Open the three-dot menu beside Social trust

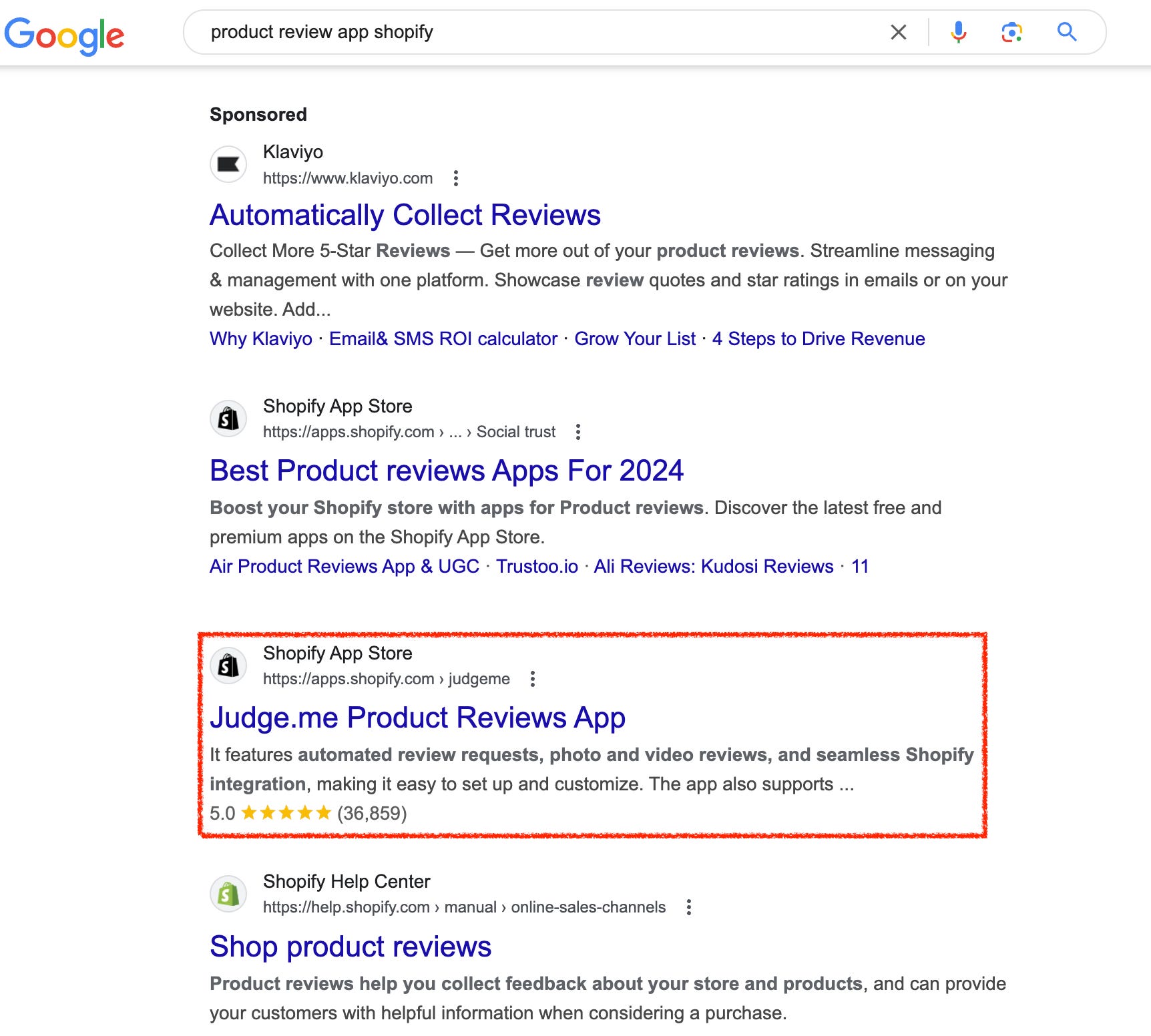click(578, 432)
